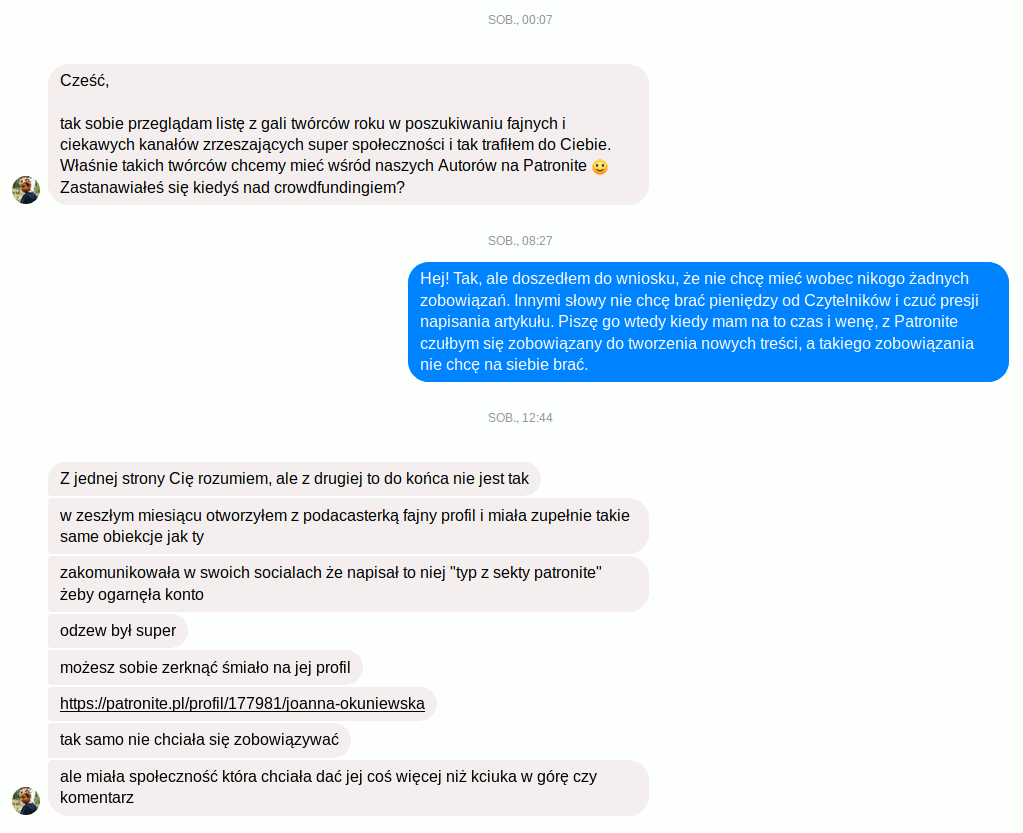This screenshot has height=833, width=1023.
Task: Select "tak samo nie chciała się zobowiązywać" bubble
Action: [200, 740]
